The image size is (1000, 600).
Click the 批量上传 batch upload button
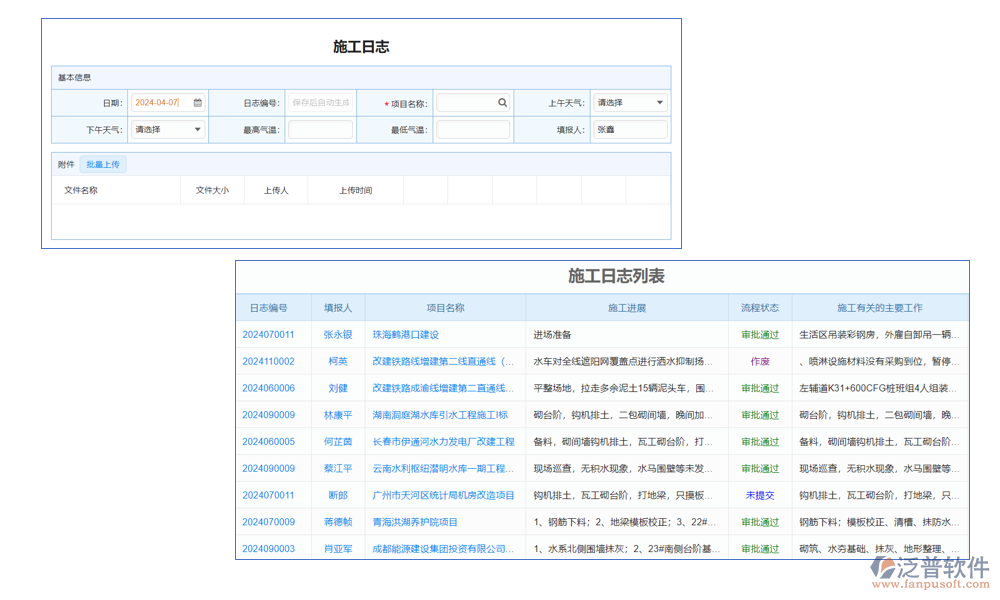101,164
